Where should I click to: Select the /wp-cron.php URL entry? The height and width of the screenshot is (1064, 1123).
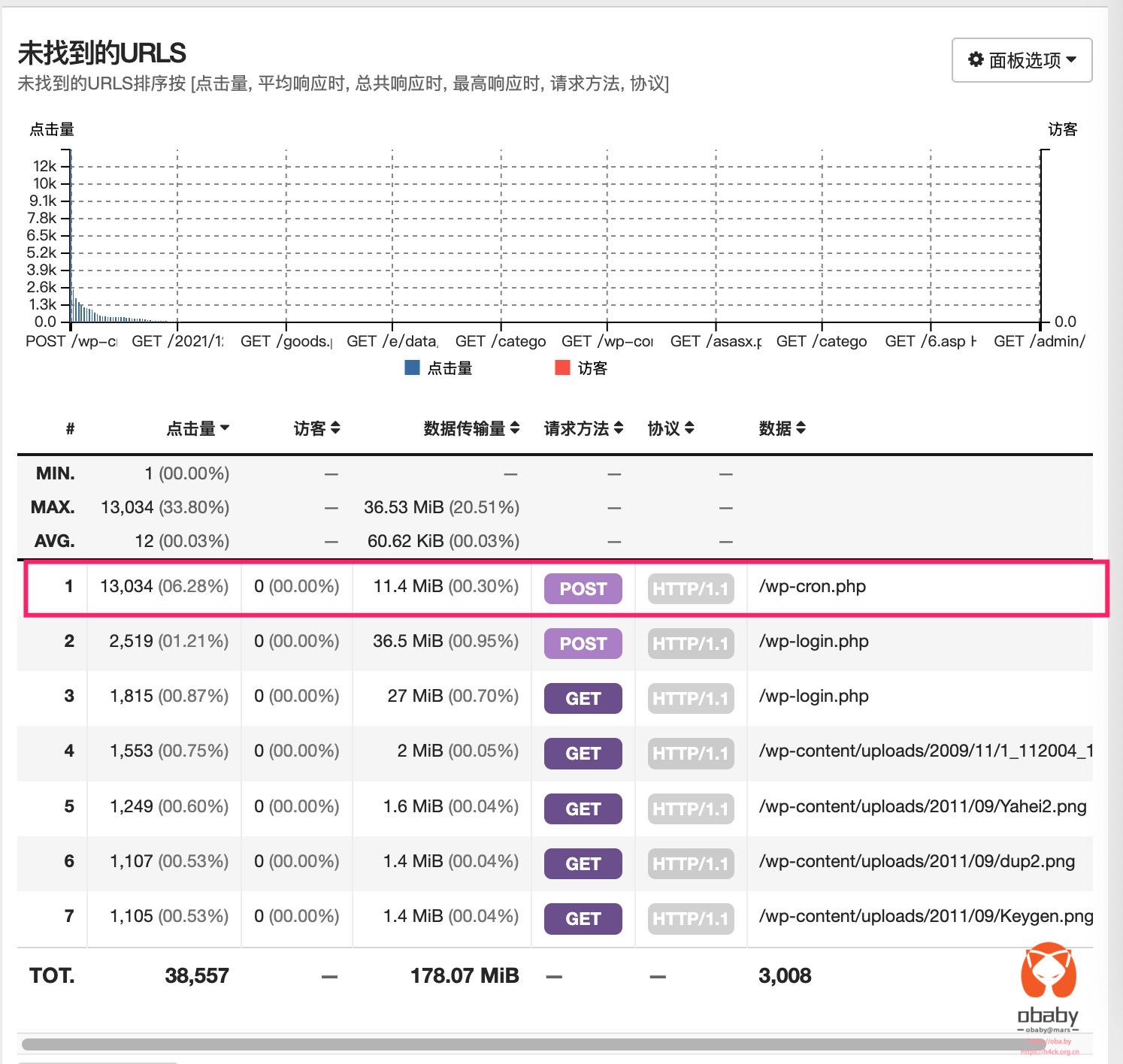[813, 587]
